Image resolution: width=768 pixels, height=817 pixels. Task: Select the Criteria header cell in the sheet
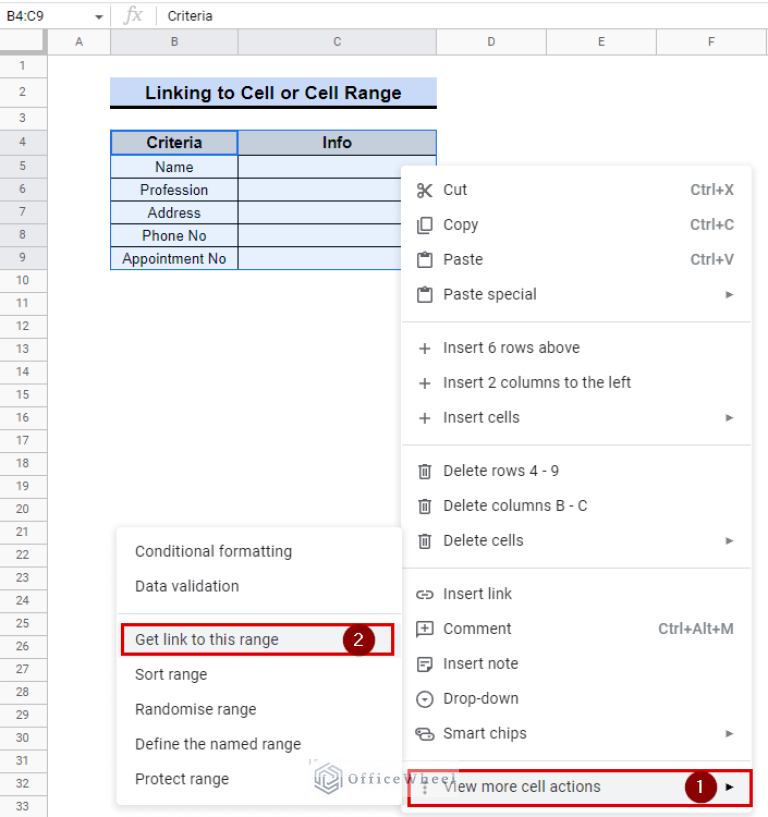[x=173, y=141]
